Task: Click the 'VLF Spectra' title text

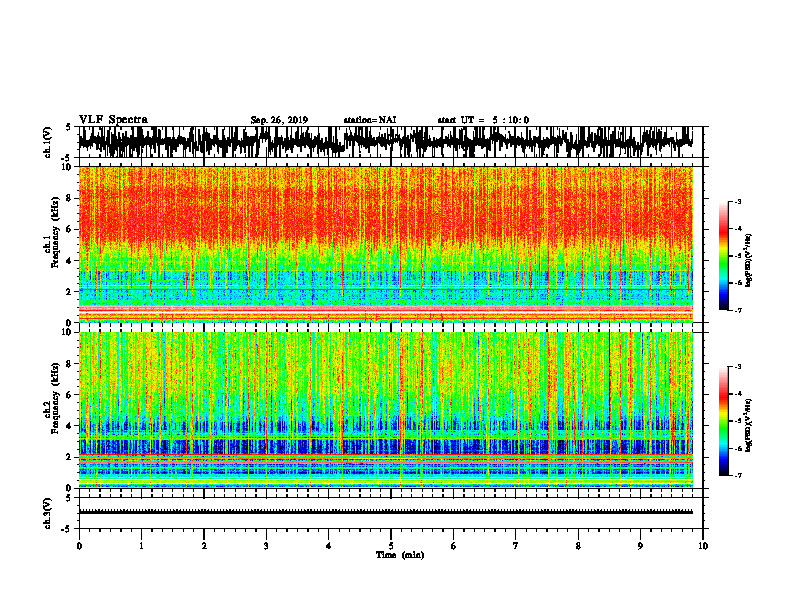Action: click(x=113, y=120)
